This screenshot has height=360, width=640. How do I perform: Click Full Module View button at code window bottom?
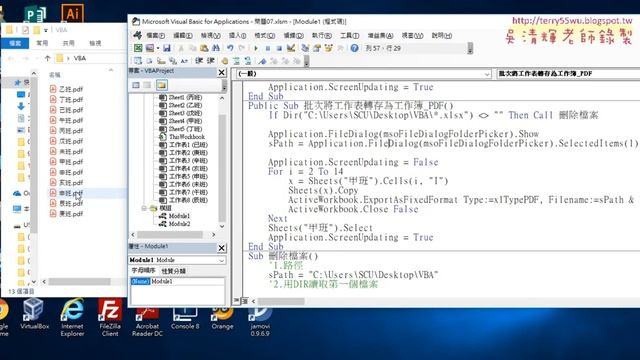coord(245,301)
